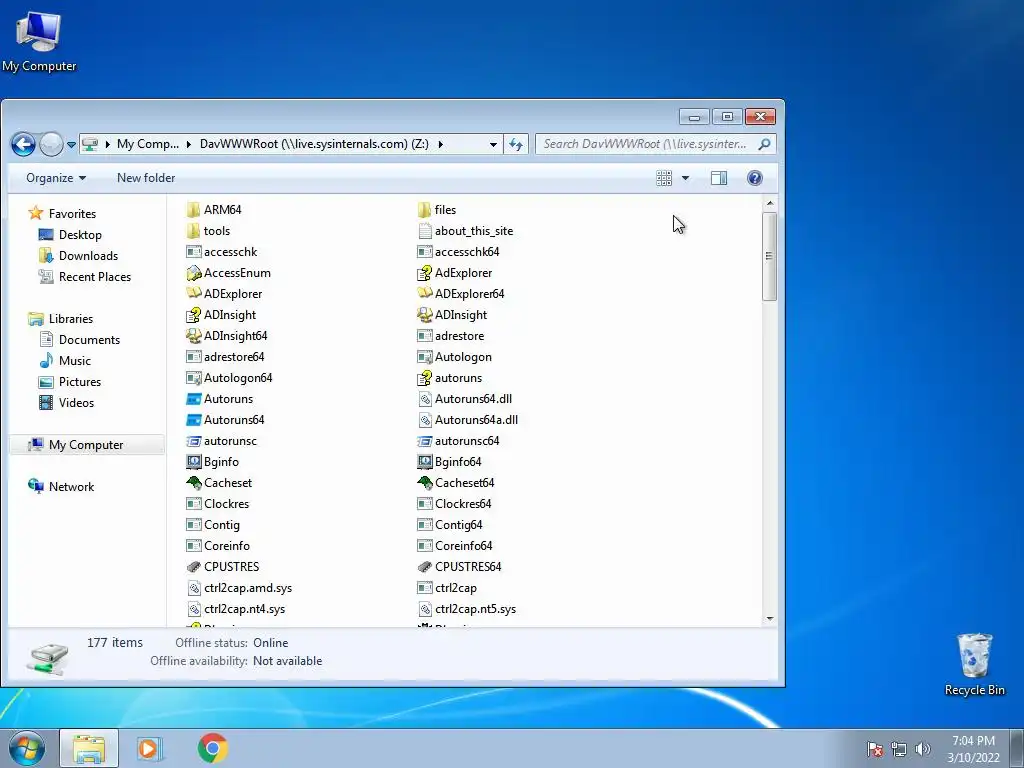Click the ADExplorer64 book icon

pyautogui.click(x=424, y=294)
